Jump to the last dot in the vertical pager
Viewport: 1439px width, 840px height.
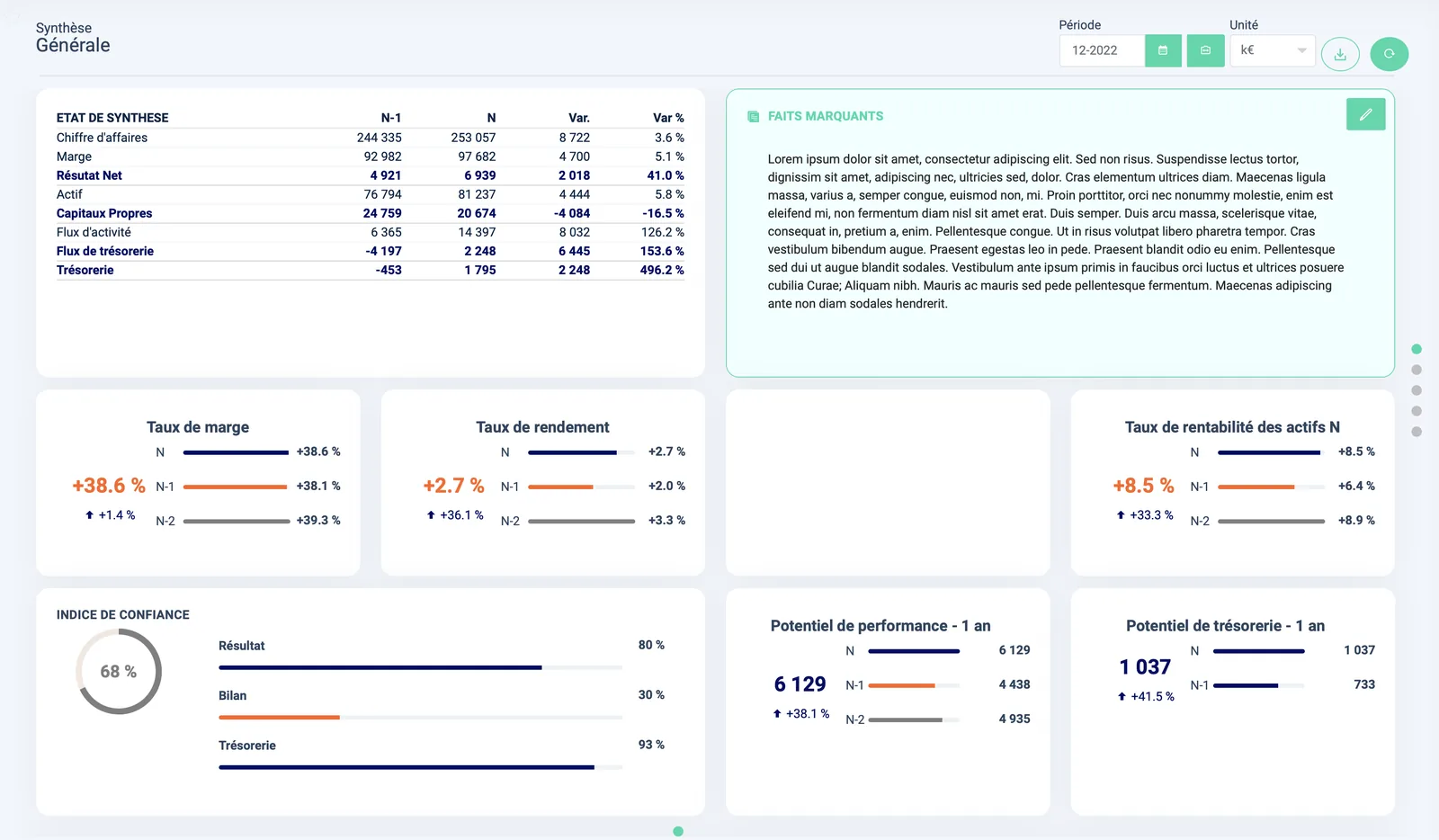(1417, 432)
